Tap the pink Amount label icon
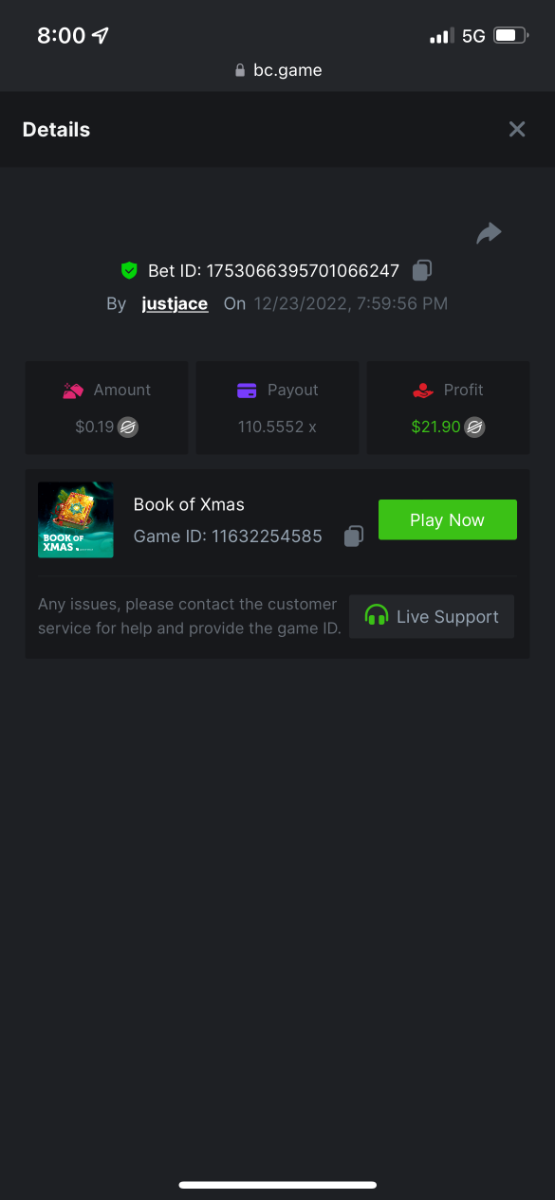 click(x=73, y=390)
